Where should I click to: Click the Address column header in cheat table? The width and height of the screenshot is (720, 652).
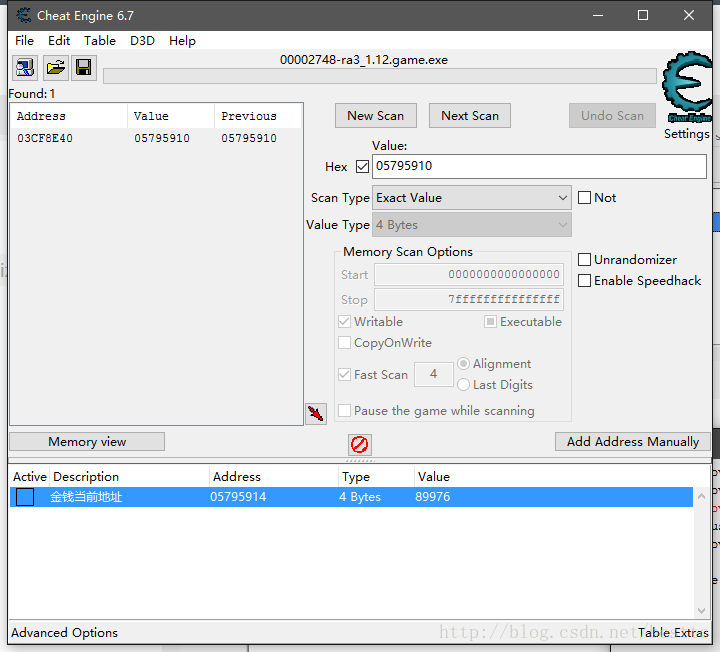(x=274, y=477)
